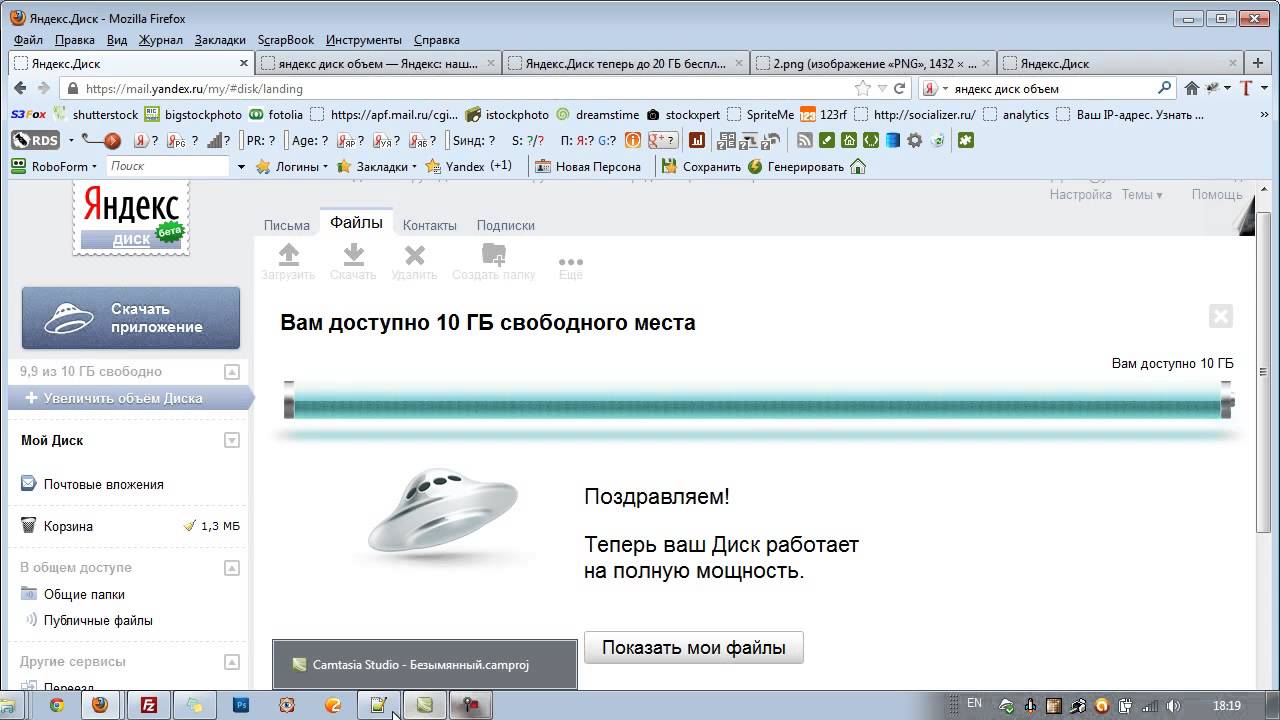Click the Удалить delete icon
Viewport: 1280px width, 720px height.
click(414, 255)
